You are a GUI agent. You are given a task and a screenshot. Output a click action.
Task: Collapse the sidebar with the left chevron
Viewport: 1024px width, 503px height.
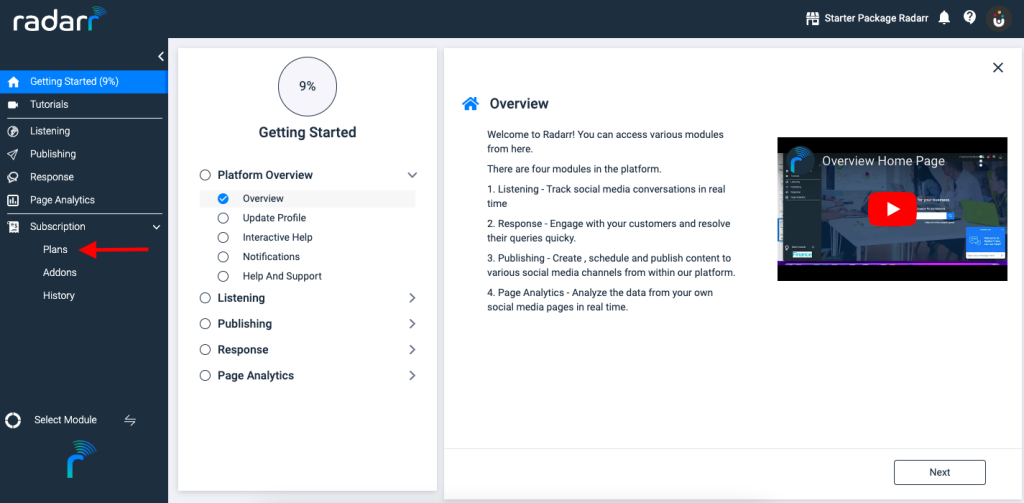pos(161,57)
